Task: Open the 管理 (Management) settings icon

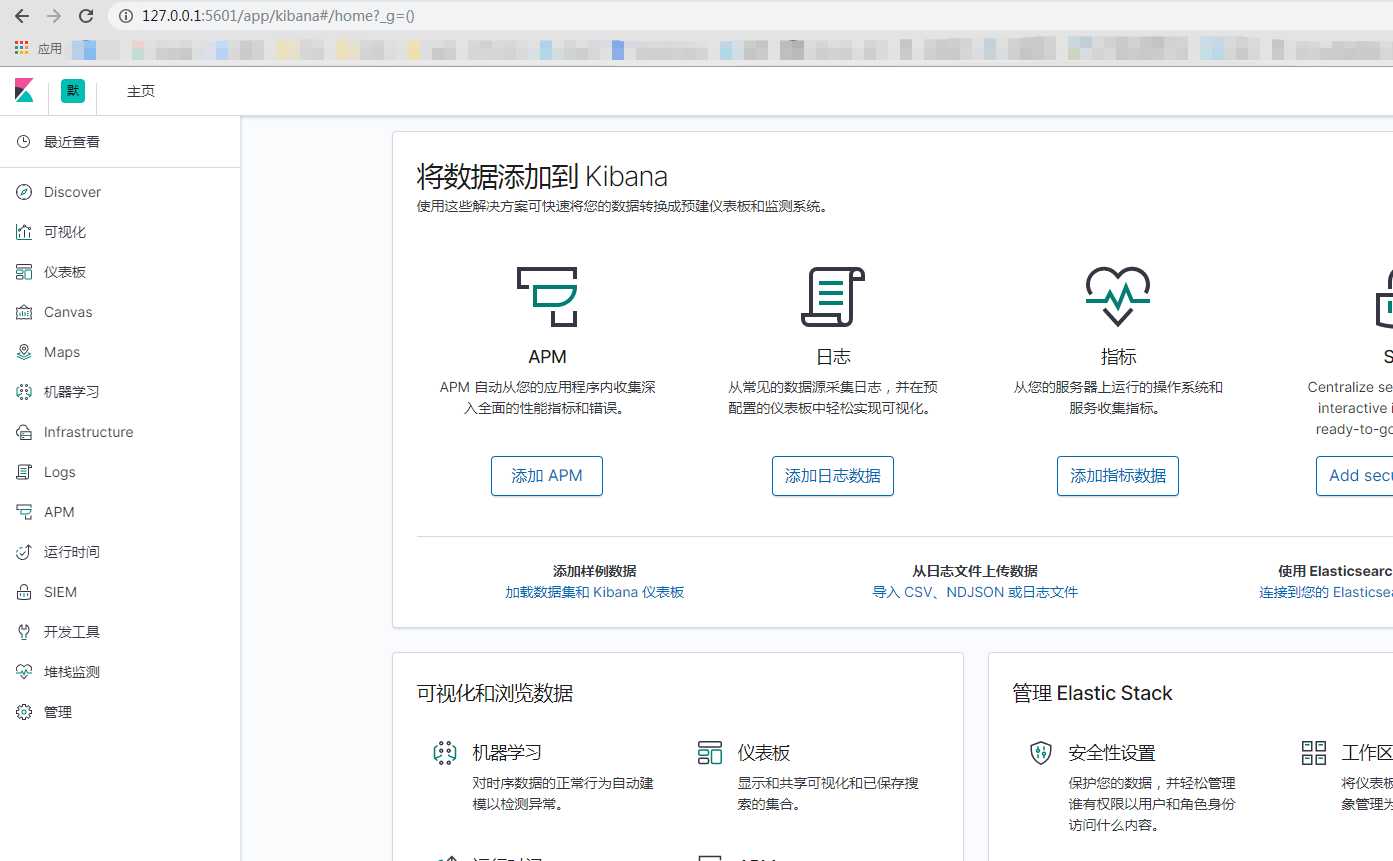Action: coord(57,711)
